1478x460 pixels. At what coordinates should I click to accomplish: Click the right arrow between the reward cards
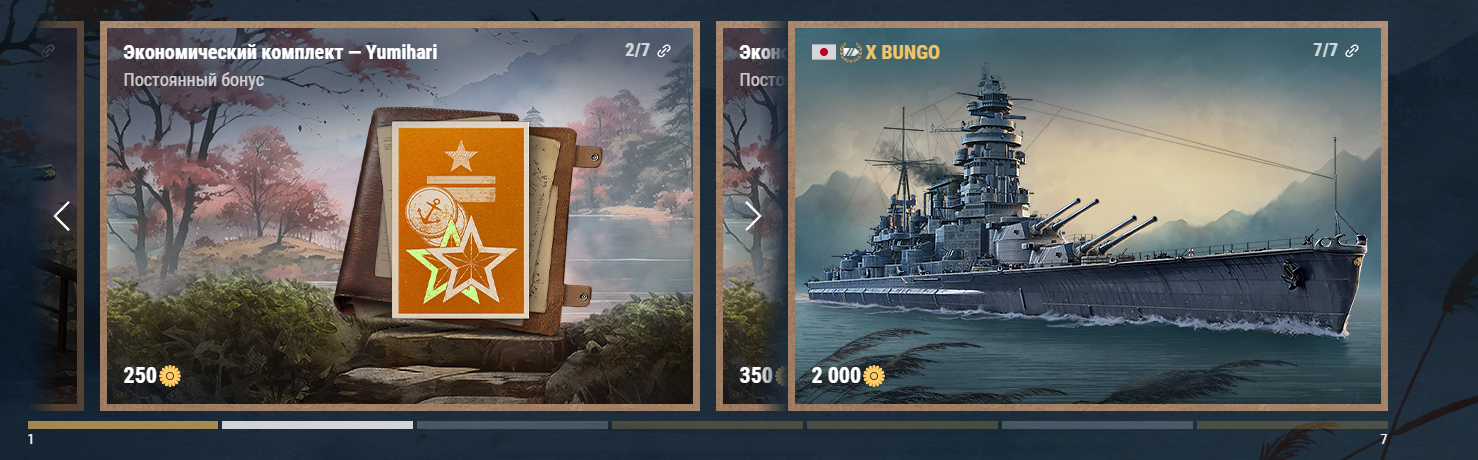(753, 216)
